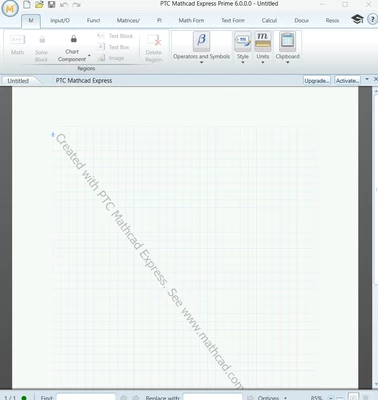Switch to page view icon in status bar

click(353, 397)
